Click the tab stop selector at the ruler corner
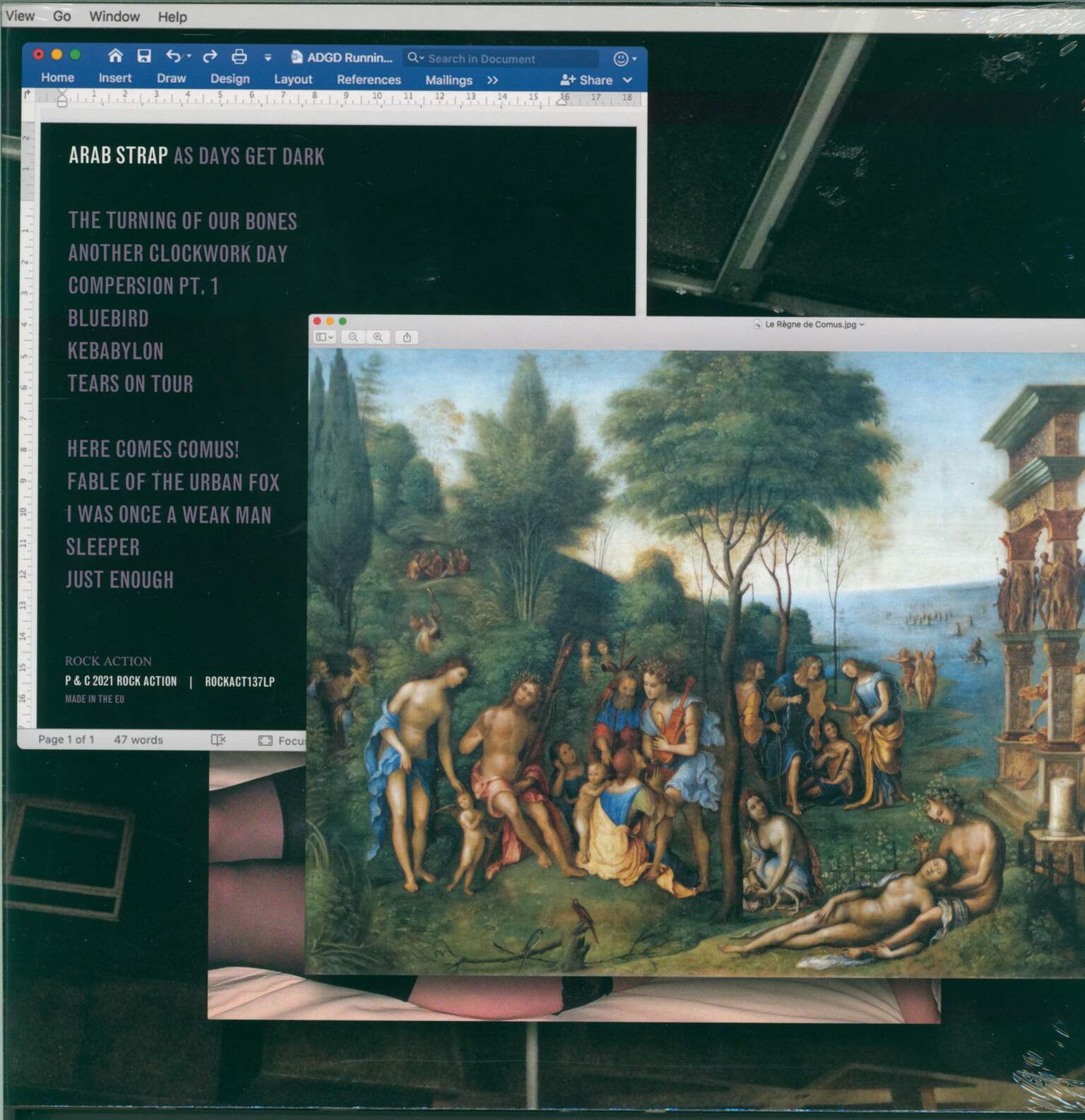The image size is (1085, 1120). 28,93
